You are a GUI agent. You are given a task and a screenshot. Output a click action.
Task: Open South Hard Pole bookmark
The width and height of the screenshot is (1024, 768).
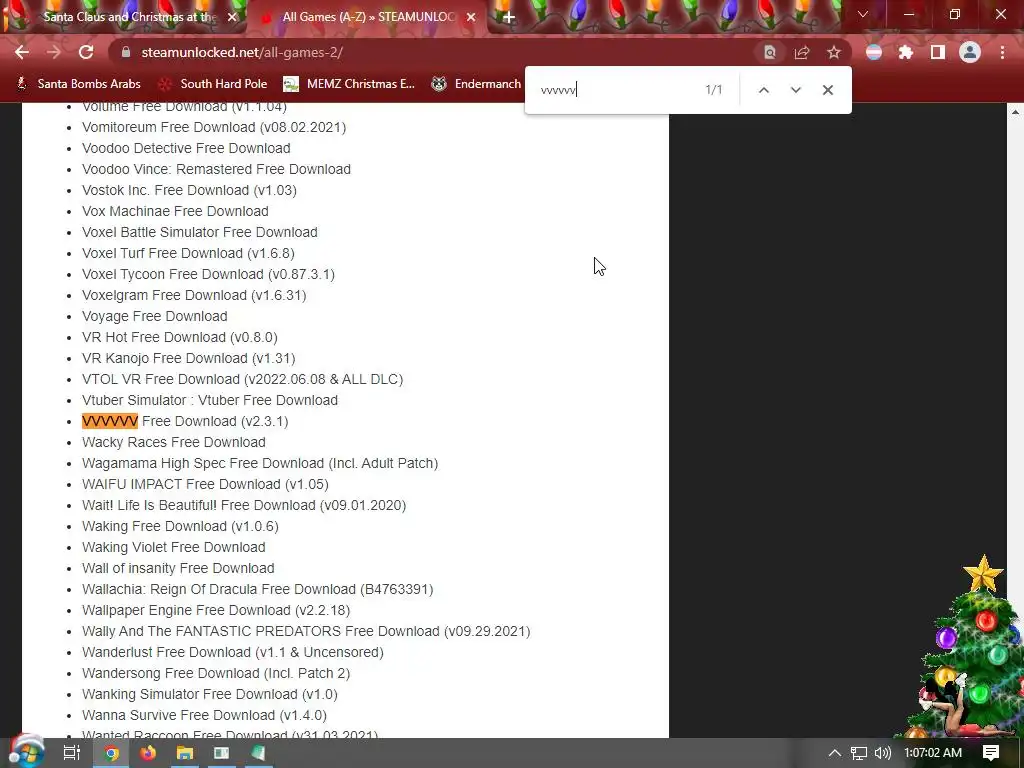[x=214, y=84]
